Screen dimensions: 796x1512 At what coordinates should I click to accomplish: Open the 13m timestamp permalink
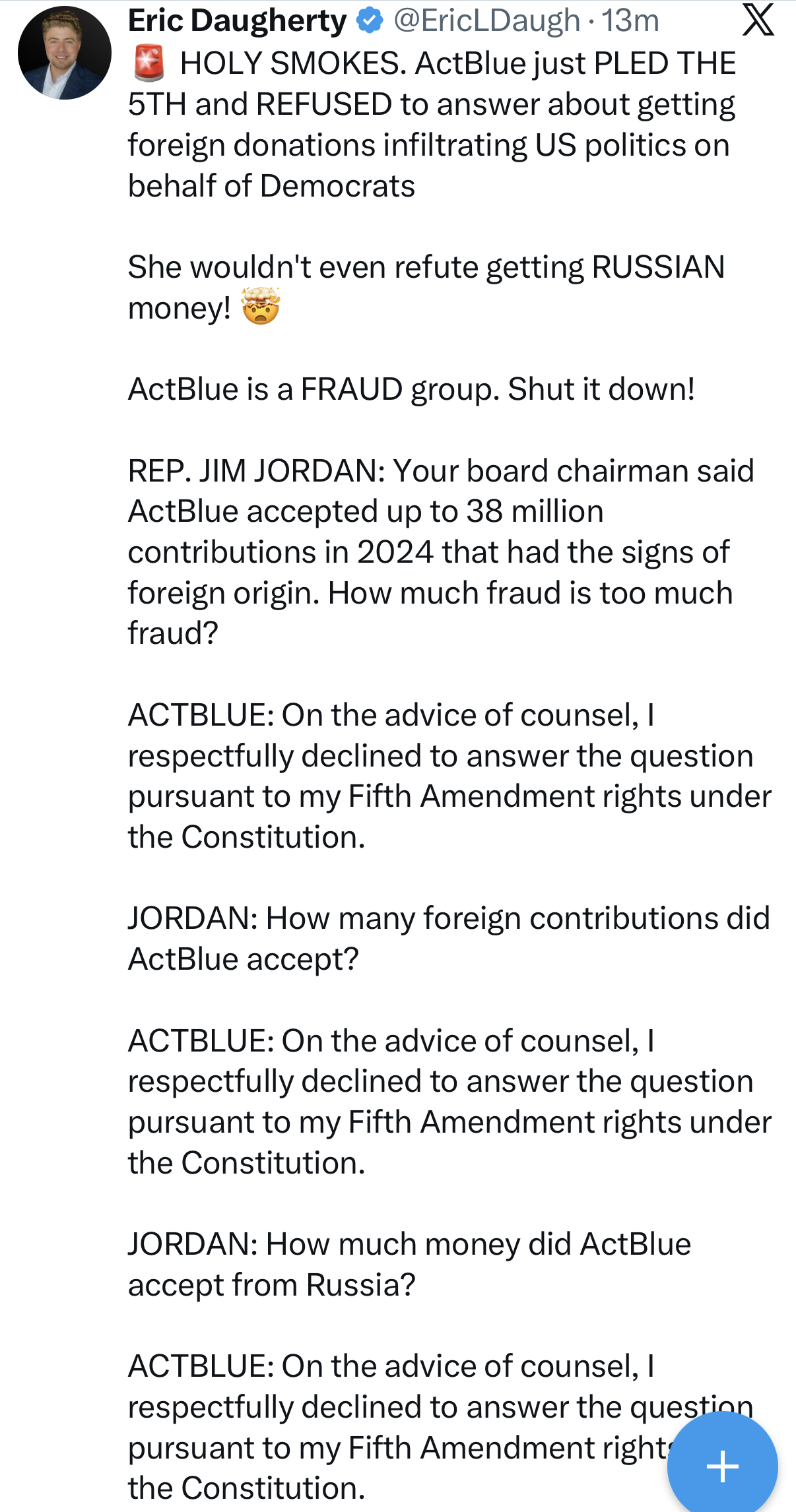(630, 20)
